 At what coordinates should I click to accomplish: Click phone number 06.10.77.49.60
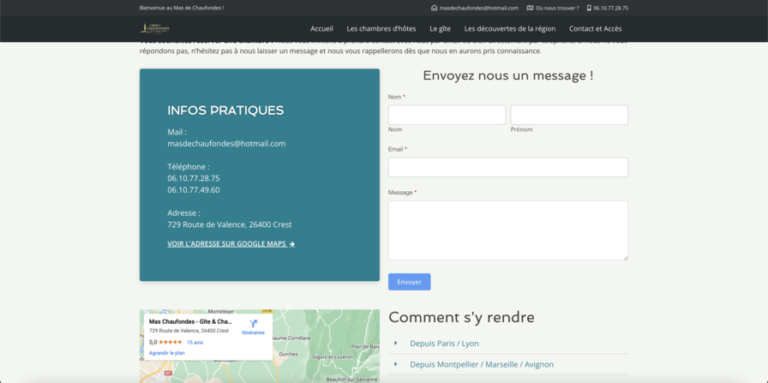(x=193, y=190)
